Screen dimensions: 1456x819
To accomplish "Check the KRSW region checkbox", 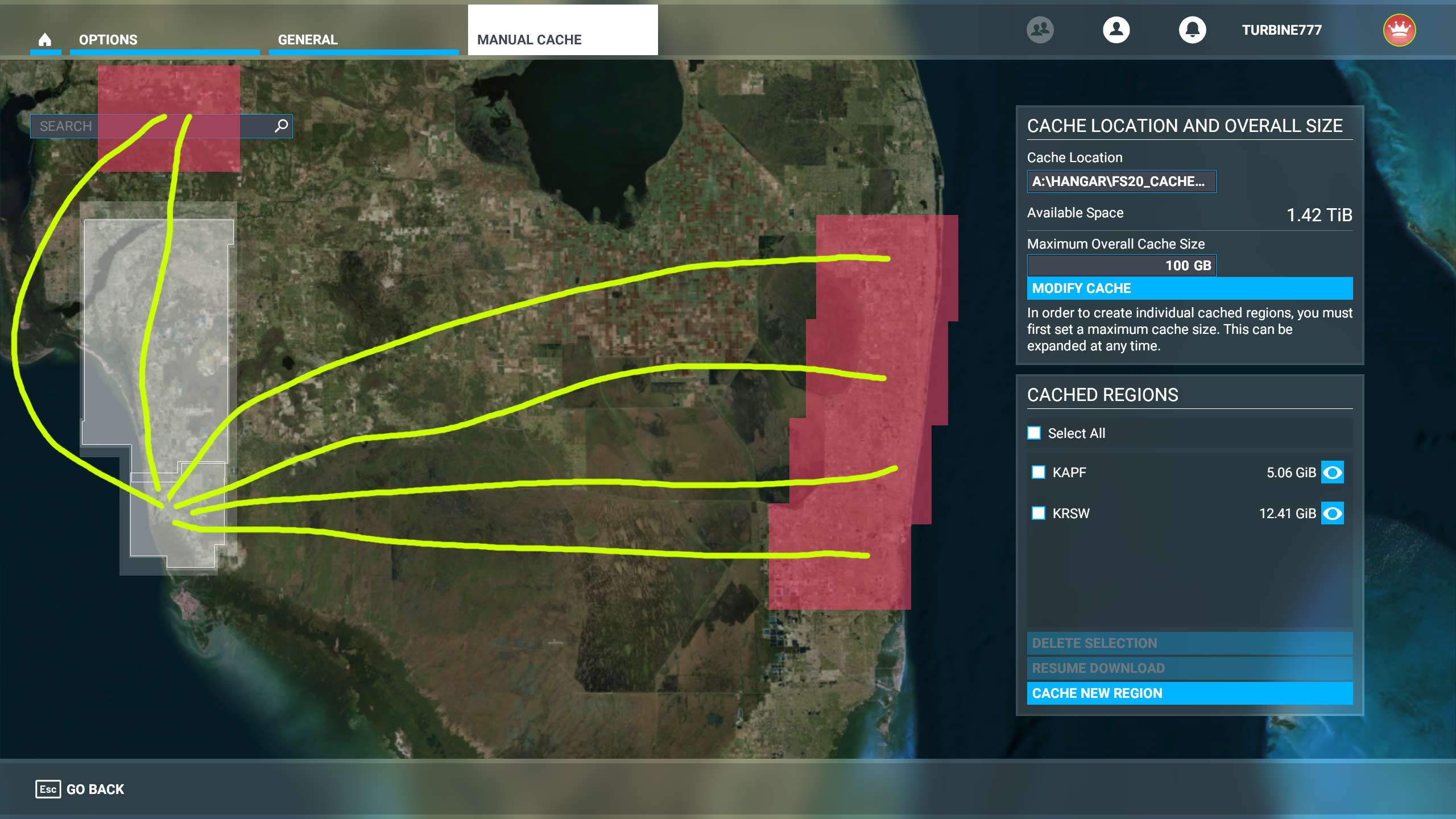I will click(1039, 513).
